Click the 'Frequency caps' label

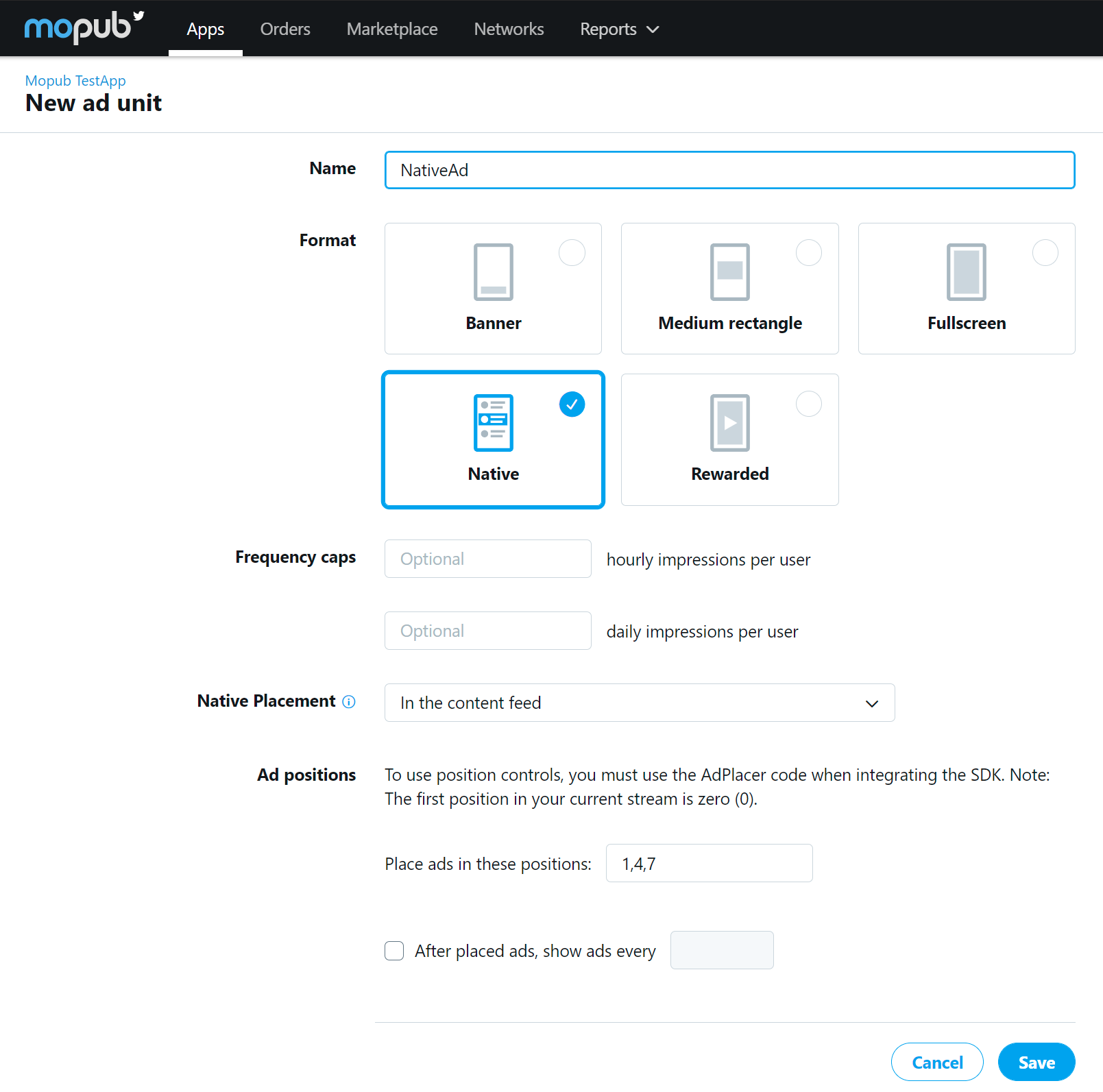pyautogui.click(x=295, y=557)
